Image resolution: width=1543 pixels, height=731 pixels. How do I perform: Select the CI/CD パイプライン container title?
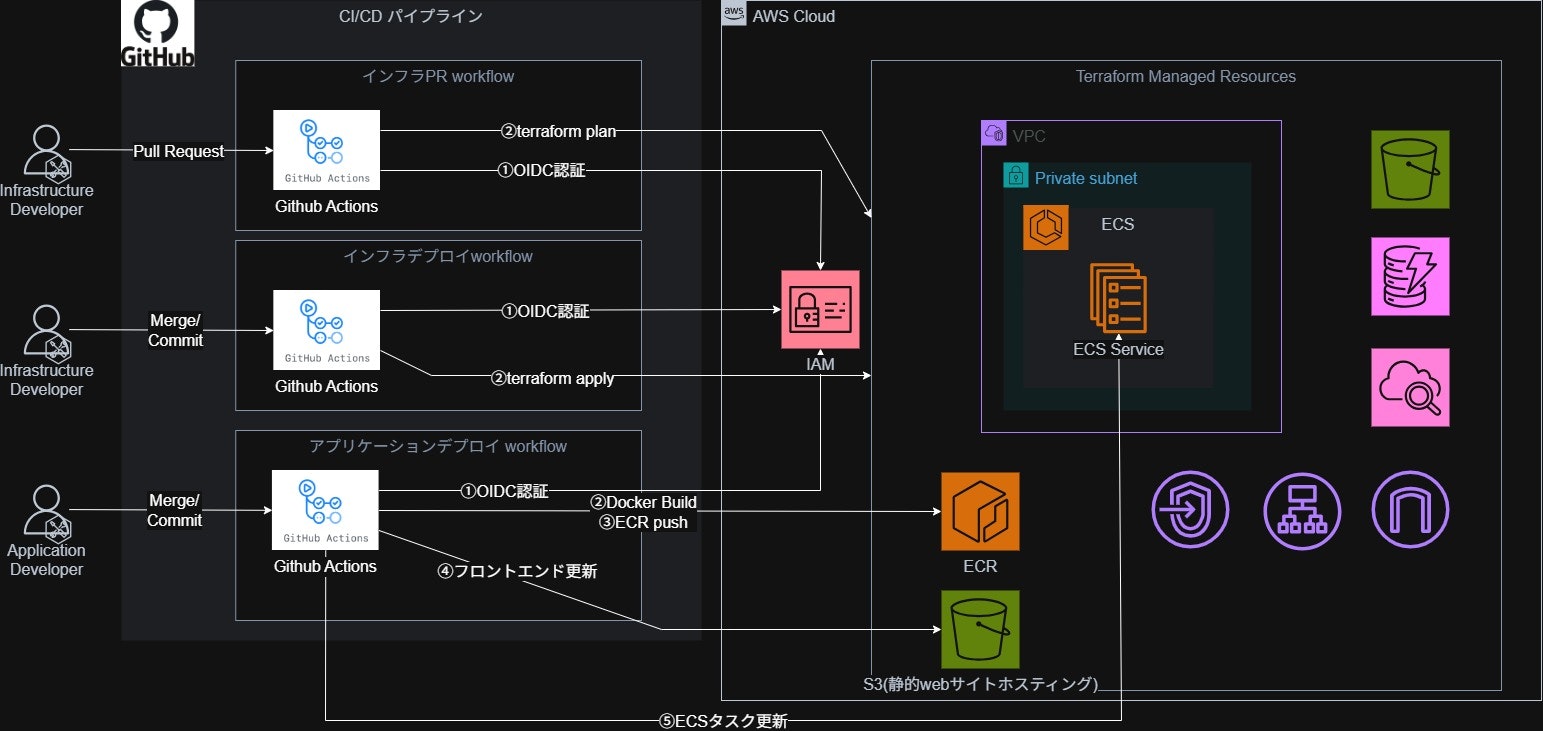[x=410, y=16]
